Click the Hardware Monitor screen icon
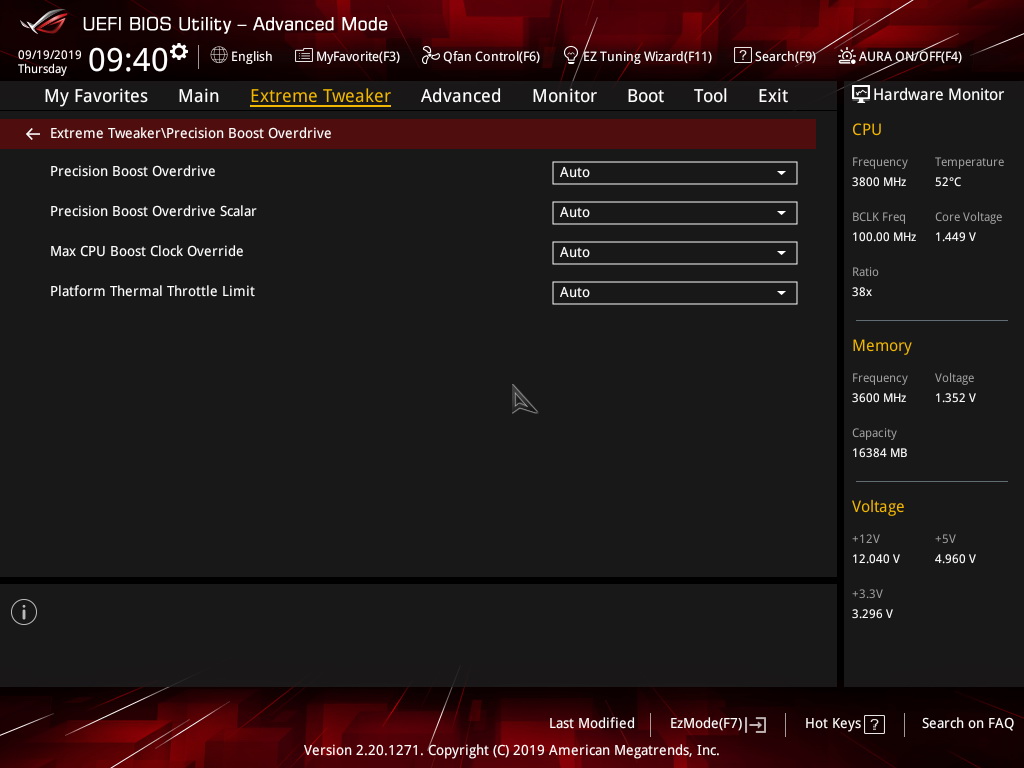The width and height of the screenshot is (1024, 768). [861, 95]
